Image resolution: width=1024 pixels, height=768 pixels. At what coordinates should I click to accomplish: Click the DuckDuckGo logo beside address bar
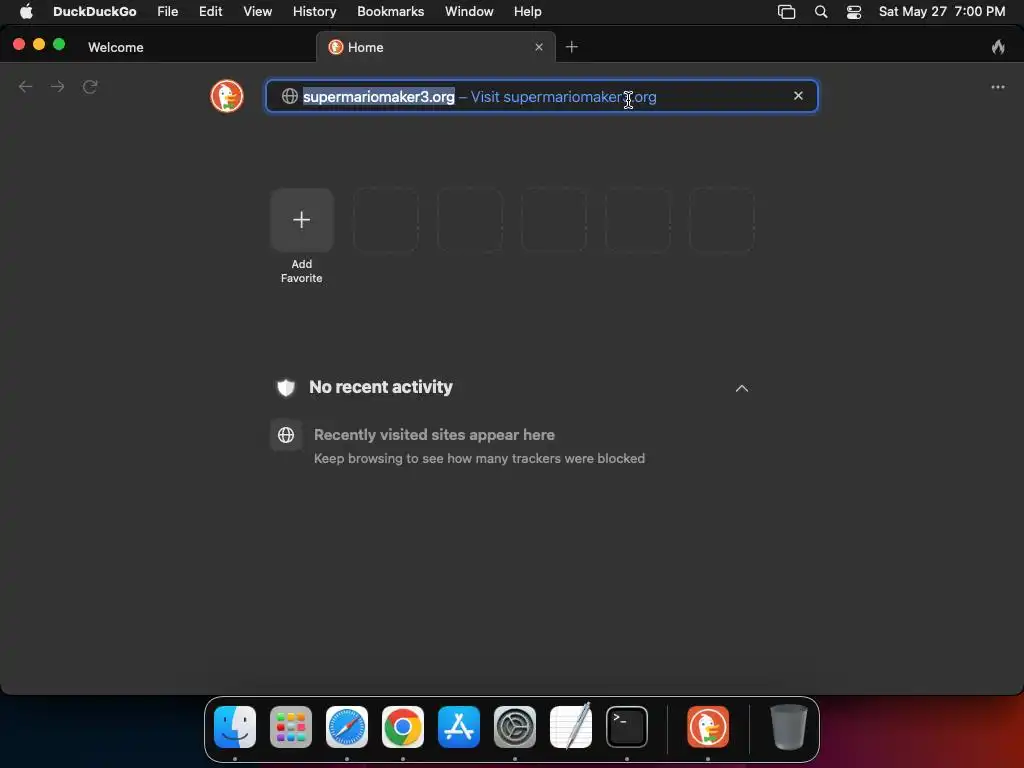(x=227, y=96)
